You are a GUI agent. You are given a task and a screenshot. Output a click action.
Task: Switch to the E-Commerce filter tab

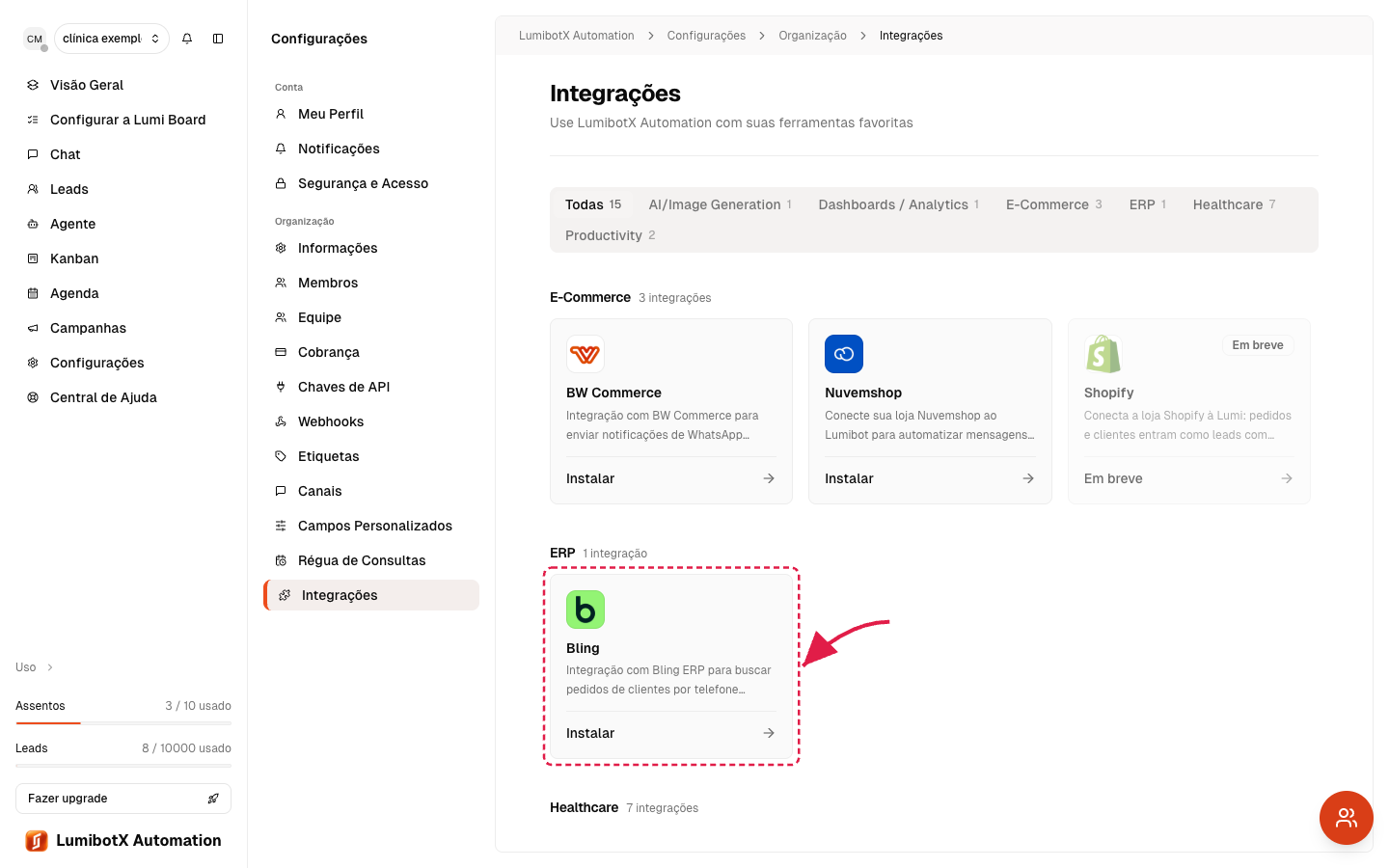[1054, 204]
